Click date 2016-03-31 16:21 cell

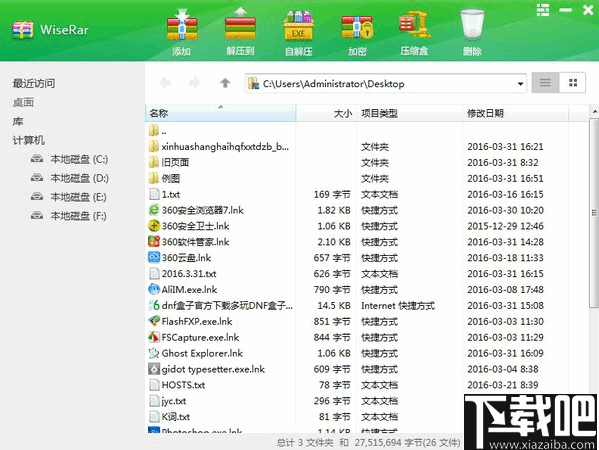coord(505,147)
